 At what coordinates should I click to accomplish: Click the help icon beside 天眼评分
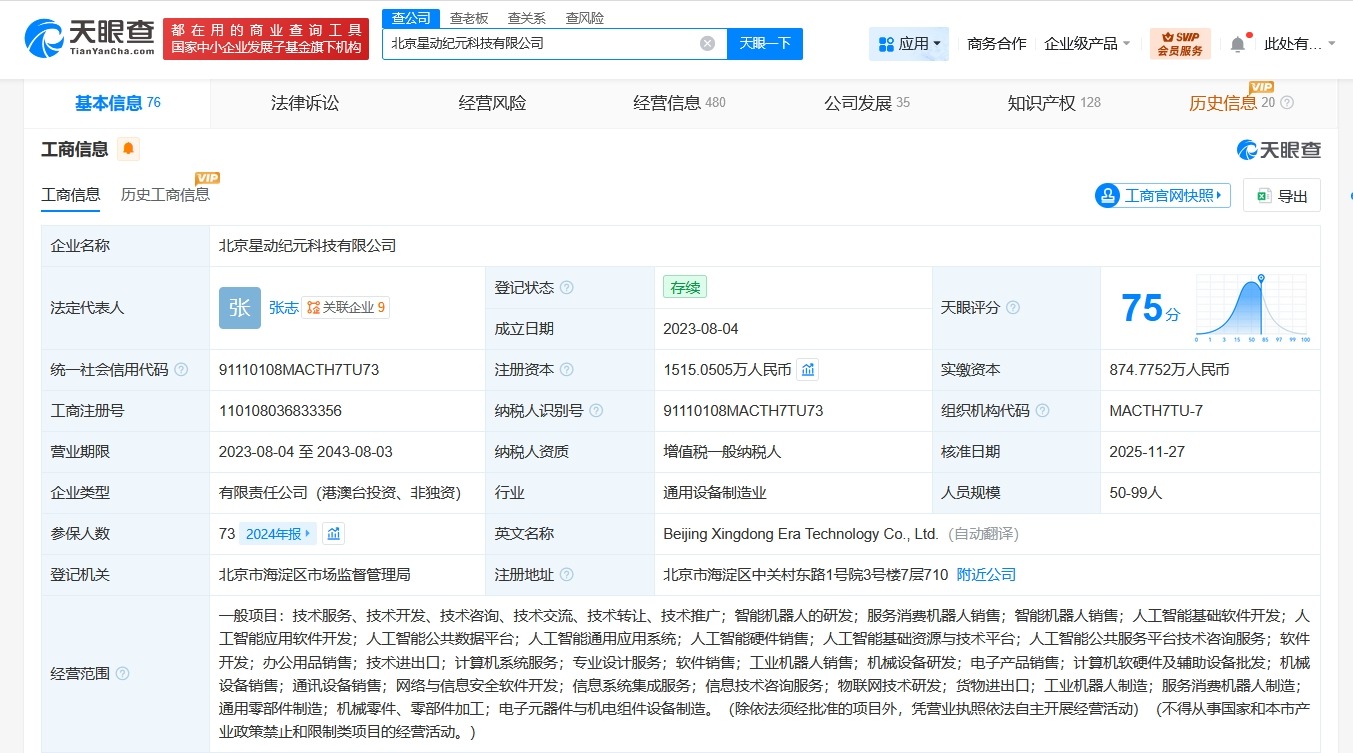pos(1013,308)
